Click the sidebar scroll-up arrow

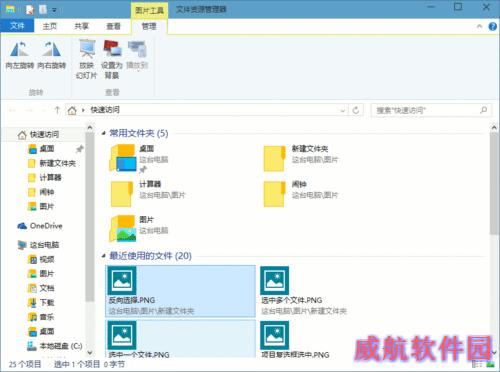point(90,128)
